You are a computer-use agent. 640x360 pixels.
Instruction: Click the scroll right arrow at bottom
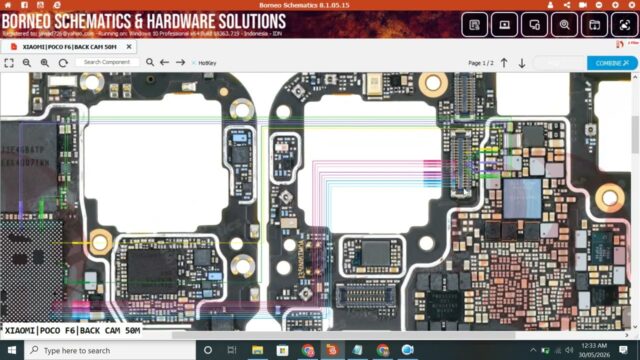tap(627, 335)
